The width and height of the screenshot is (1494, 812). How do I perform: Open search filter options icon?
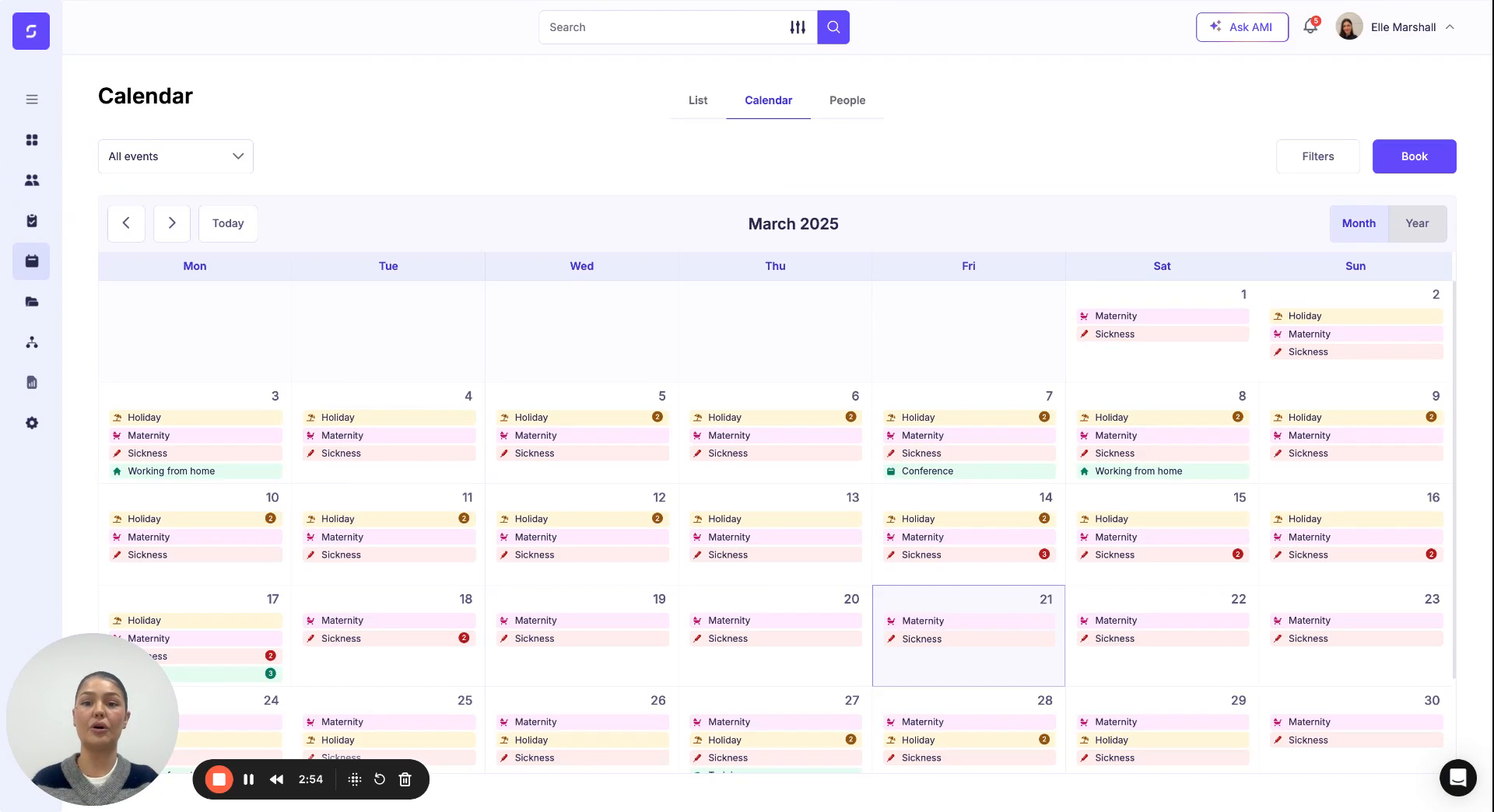(798, 26)
